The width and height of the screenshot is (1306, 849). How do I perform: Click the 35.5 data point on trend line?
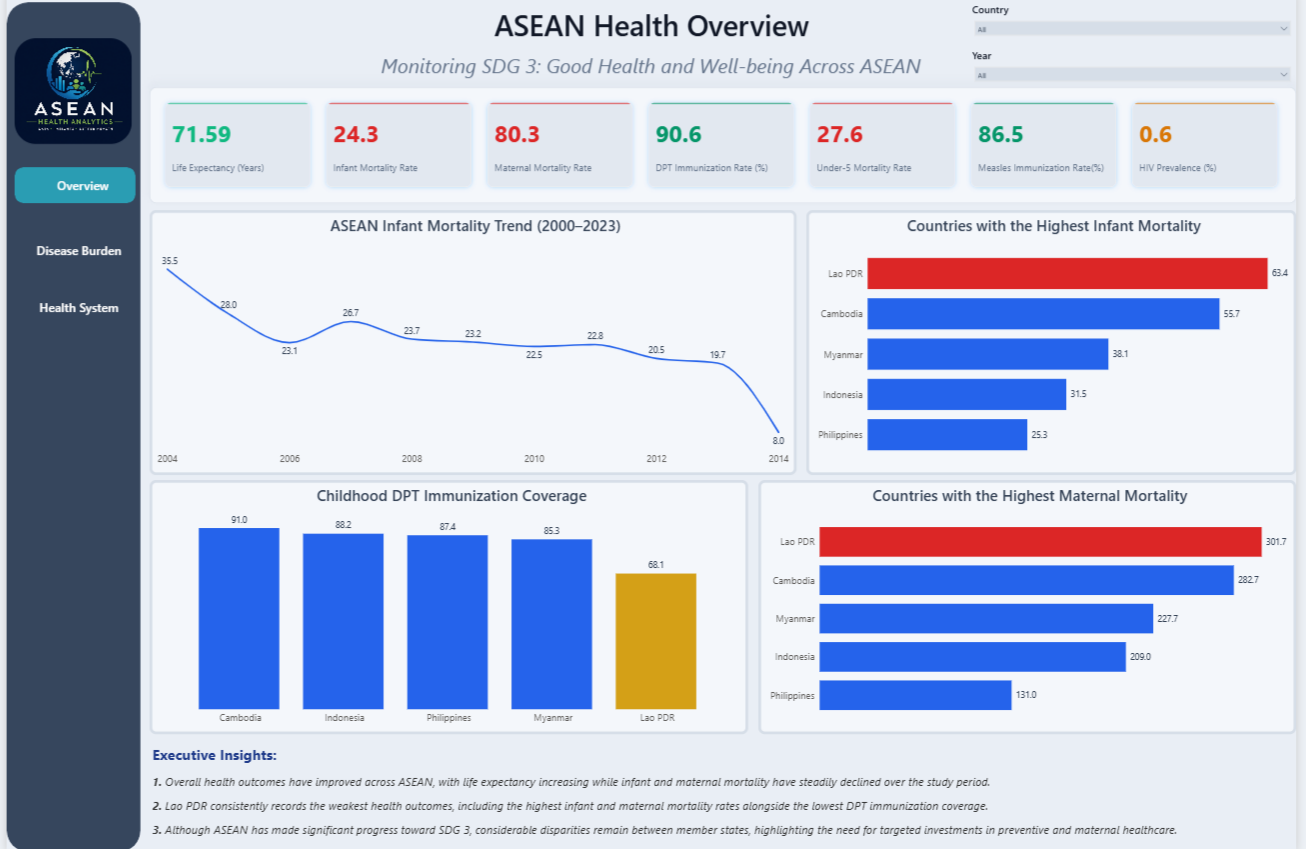pyautogui.click(x=167, y=270)
